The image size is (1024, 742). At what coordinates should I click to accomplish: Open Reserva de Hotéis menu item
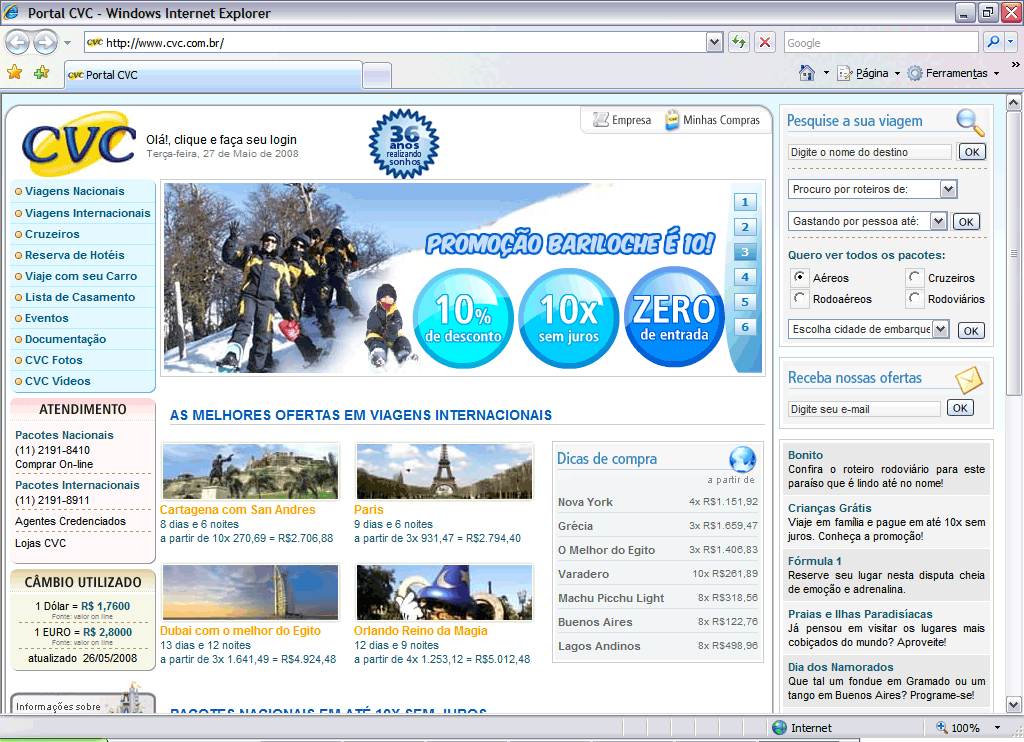[74, 255]
